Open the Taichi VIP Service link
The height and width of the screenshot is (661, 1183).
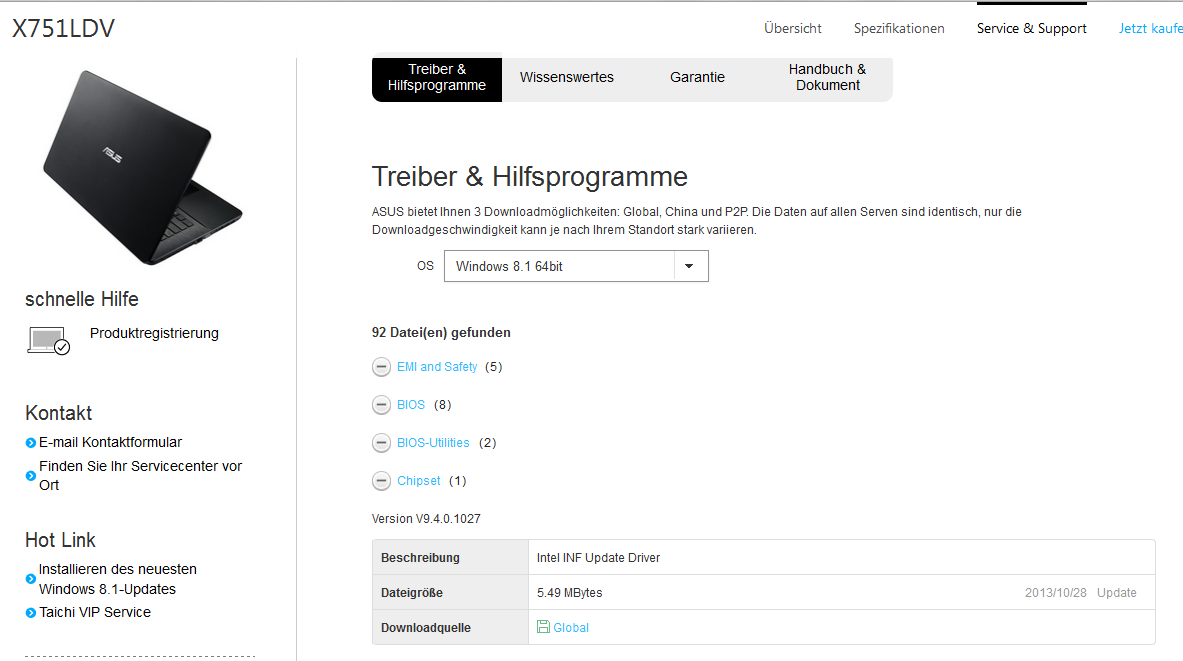[x=95, y=612]
